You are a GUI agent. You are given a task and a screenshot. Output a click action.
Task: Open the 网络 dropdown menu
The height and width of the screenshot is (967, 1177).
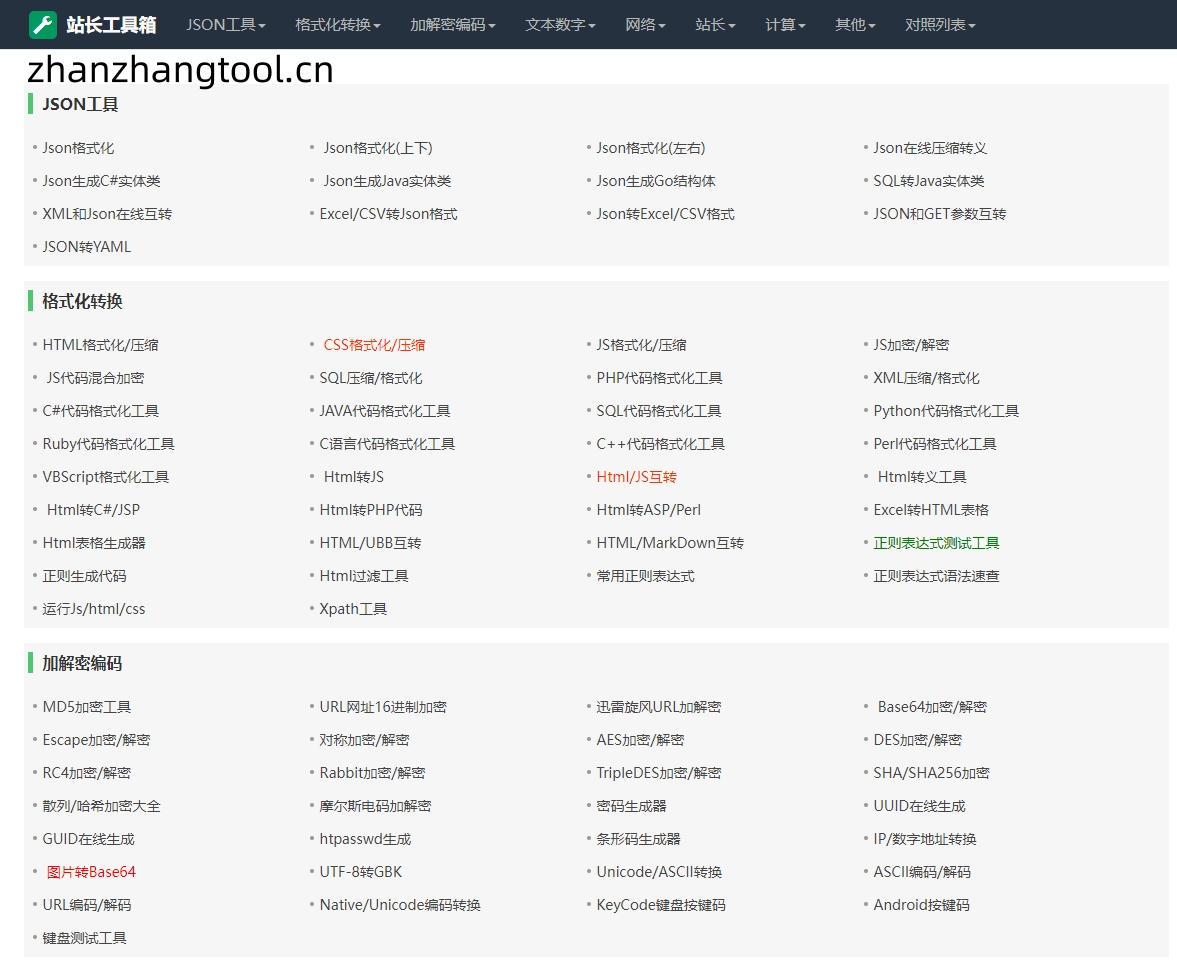pos(646,25)
